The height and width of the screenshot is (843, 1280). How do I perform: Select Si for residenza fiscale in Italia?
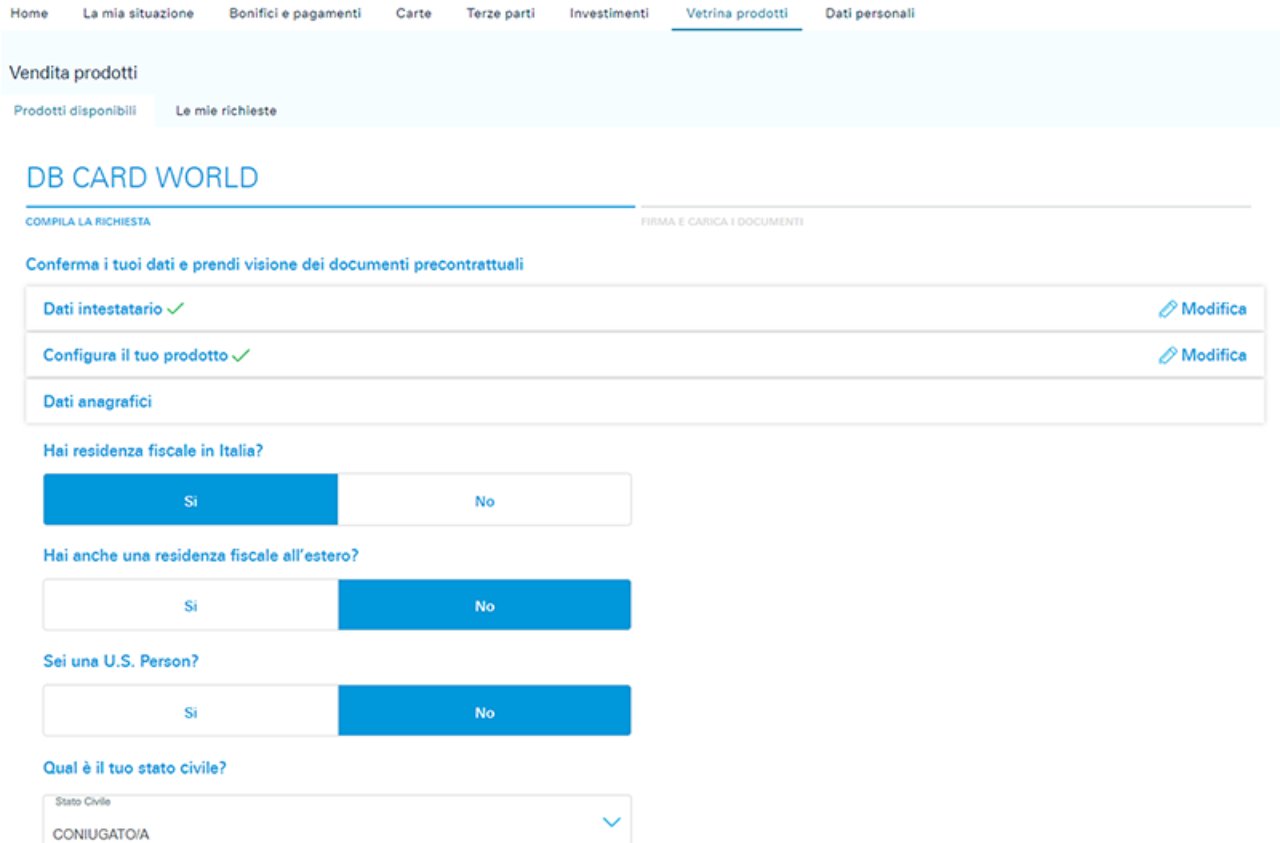click(x=191, y=500)
